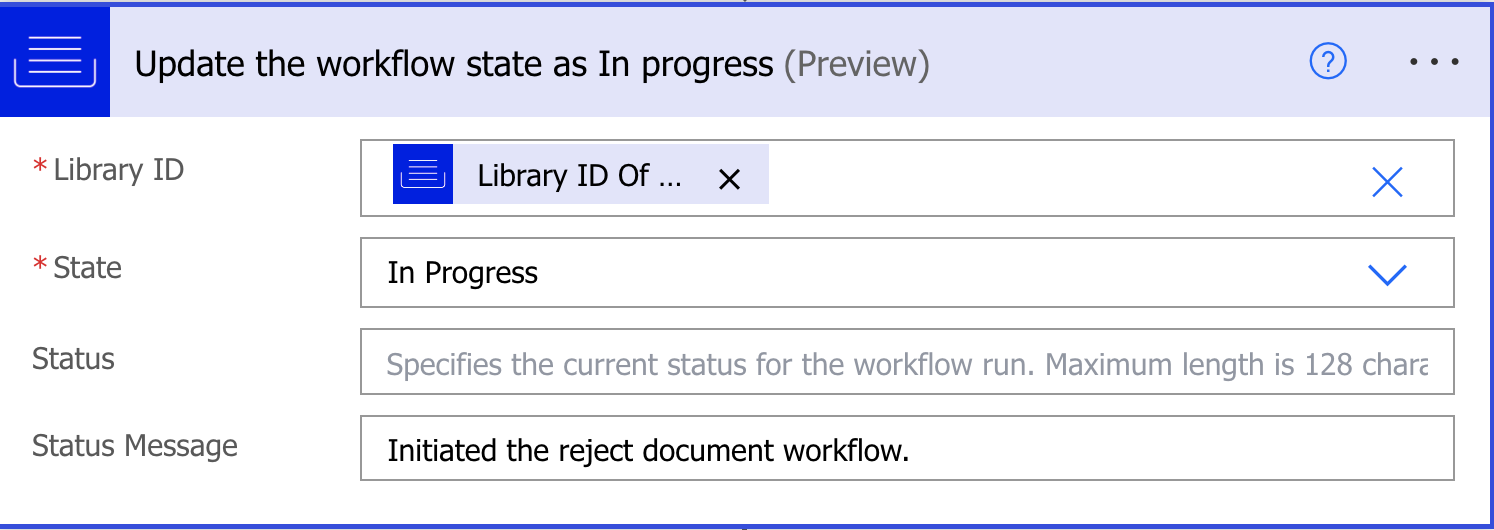The image size is (1494, 530).
Task: Expand the State dropdown chevron
Action: tap(1387, 274)
